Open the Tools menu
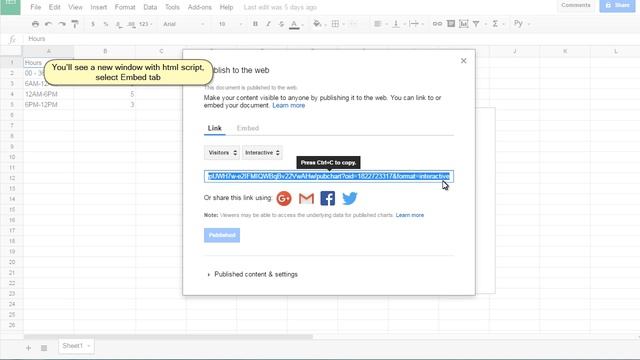The height and width of the screenshot is (360, 640). coord(172,7)
